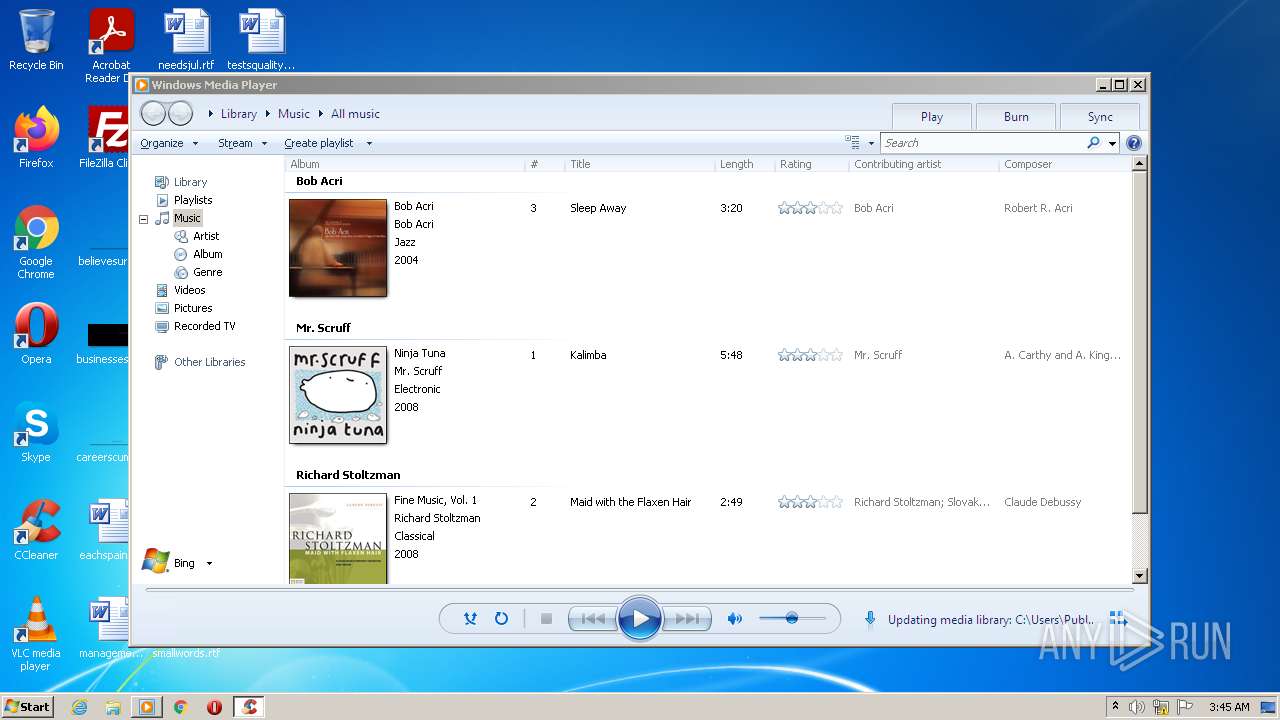Open Google Chrome from the taskbar

click(x=180, y=707)
